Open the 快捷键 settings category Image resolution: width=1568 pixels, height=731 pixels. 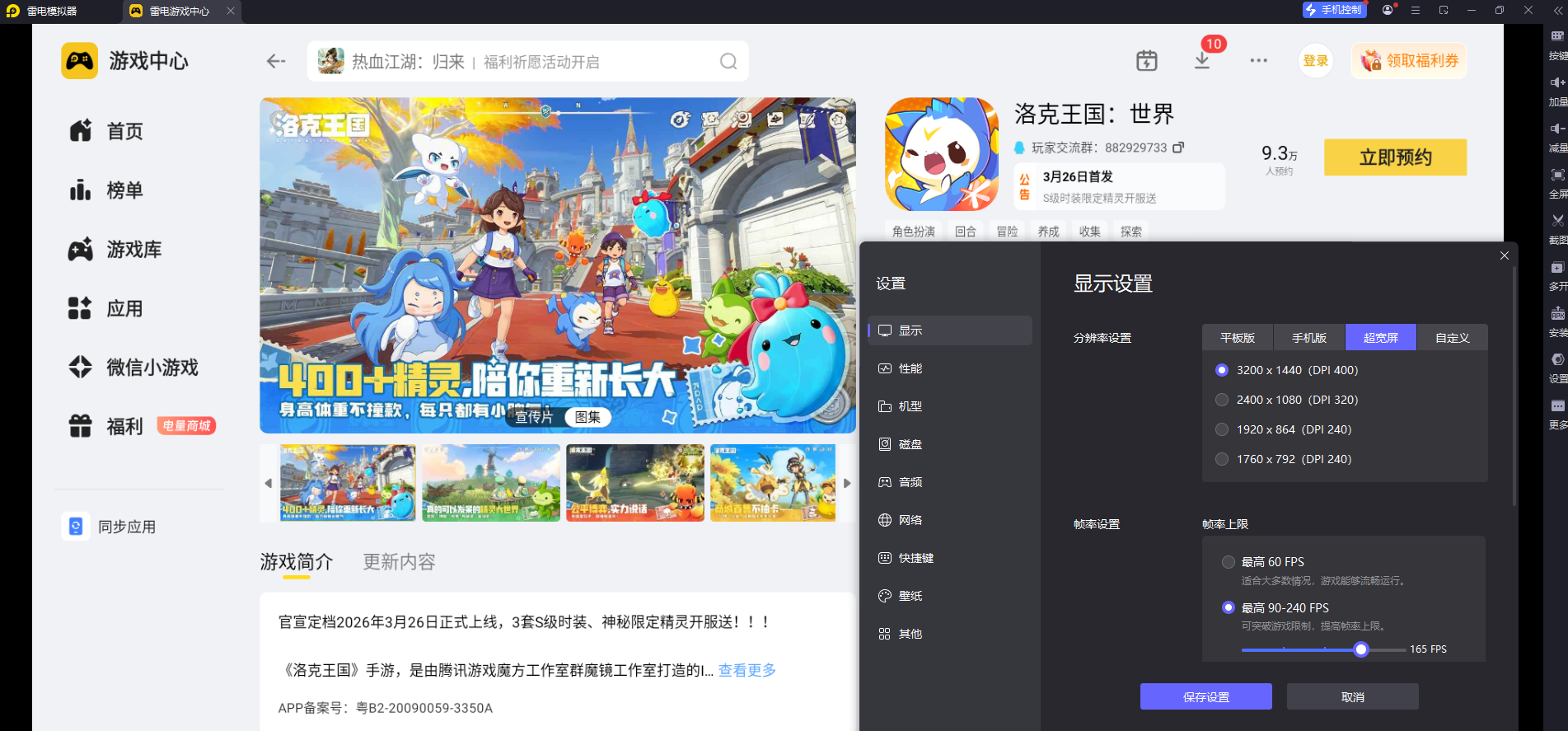pyautogui.click(x=950, y=558)
